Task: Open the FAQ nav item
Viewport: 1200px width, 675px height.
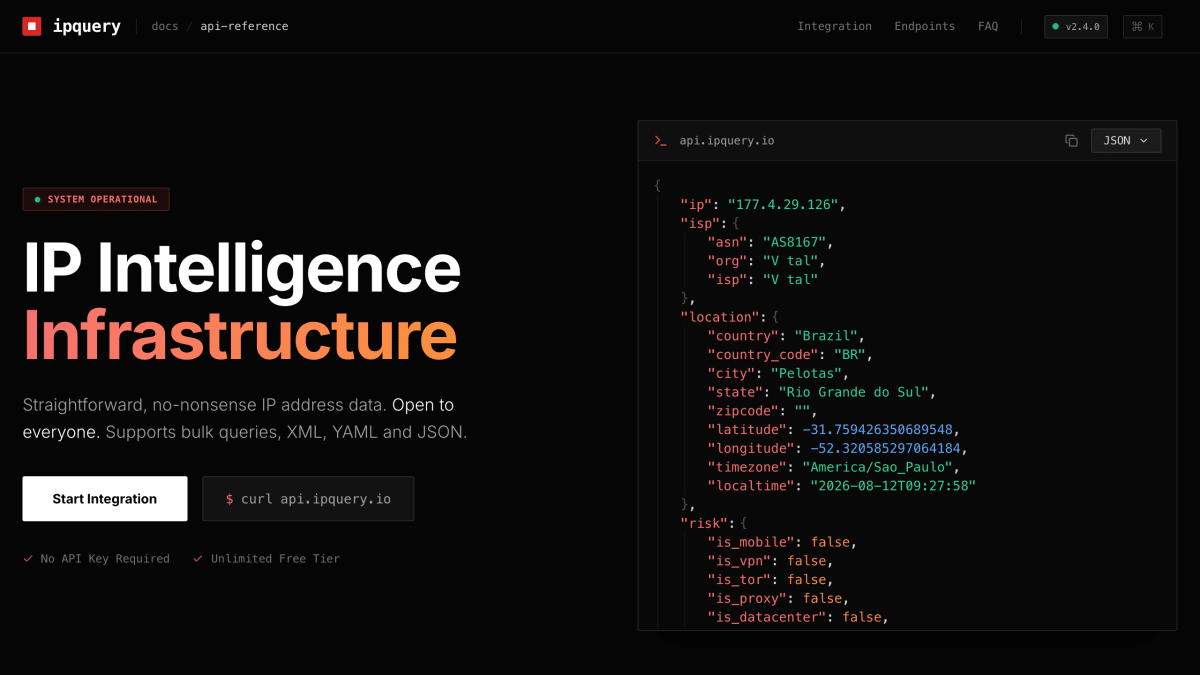Action: click(988, 27)
